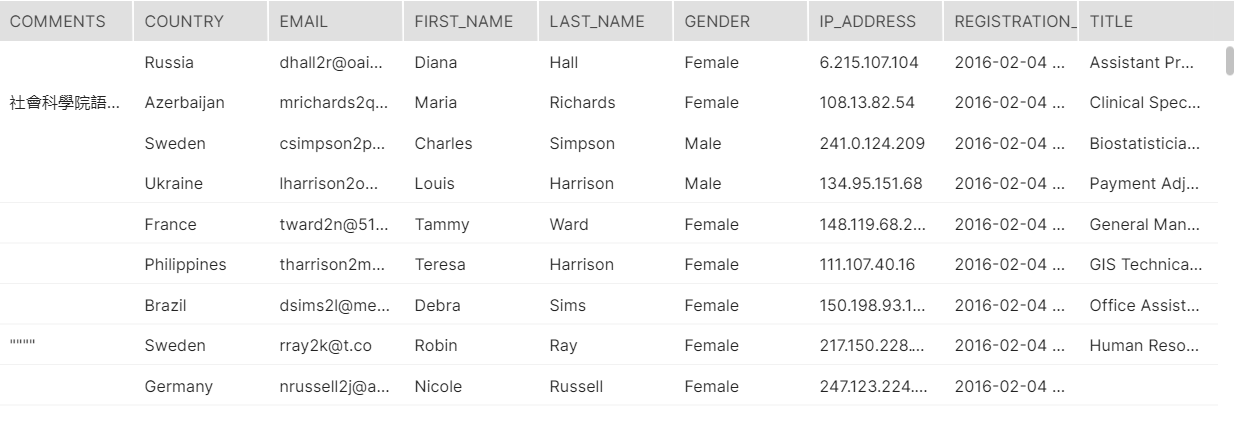
Task: Click the TITLE column header
Action: point(1112,21)
